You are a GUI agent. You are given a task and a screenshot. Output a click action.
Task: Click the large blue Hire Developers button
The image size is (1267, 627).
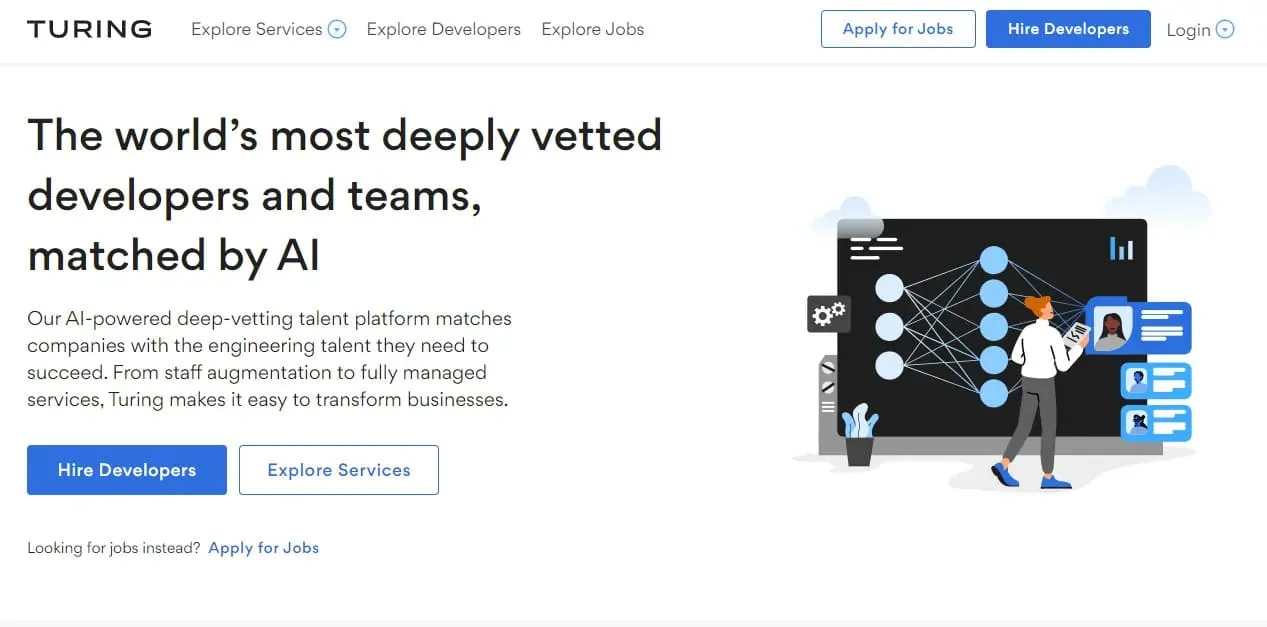tap(127, 470)
